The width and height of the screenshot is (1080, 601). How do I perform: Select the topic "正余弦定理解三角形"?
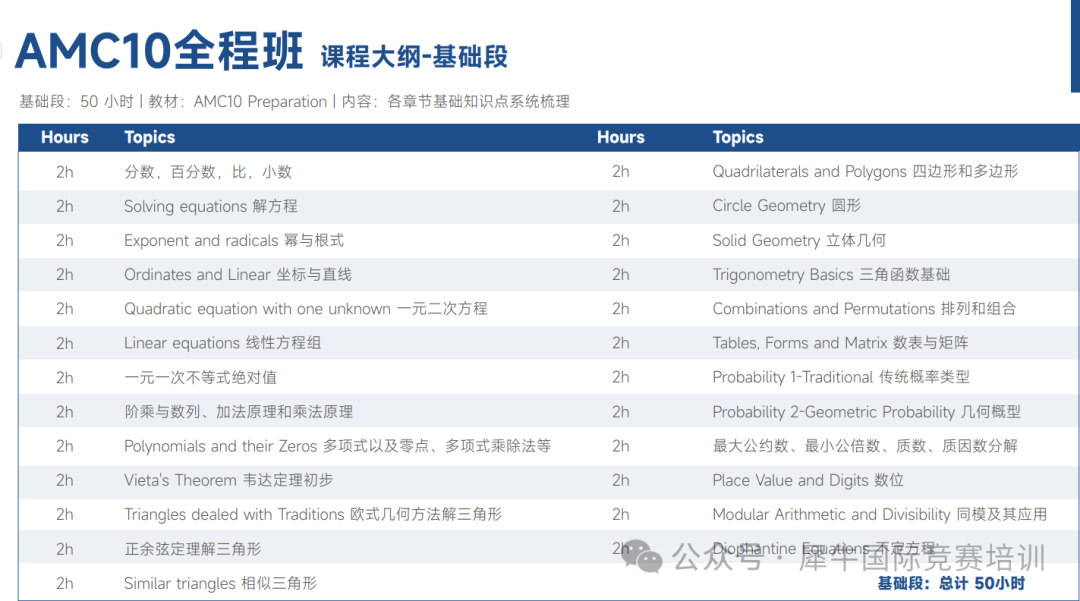coord(193,549)
